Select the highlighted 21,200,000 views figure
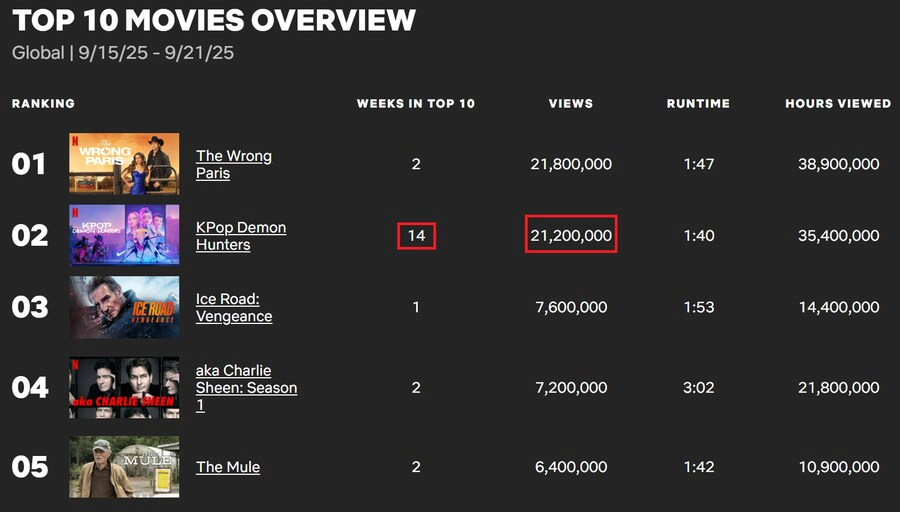This screenshot has height=512, width=900. 571,236
